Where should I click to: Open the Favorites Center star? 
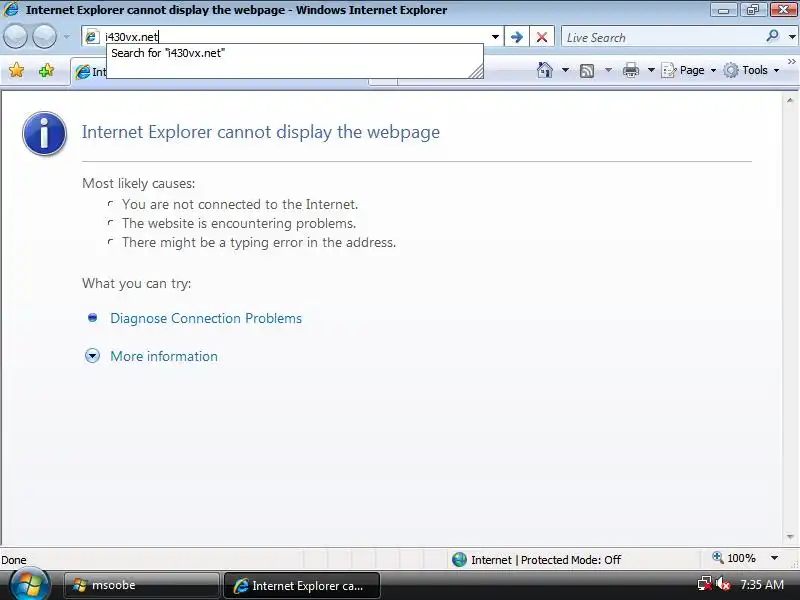click(16, 70)
